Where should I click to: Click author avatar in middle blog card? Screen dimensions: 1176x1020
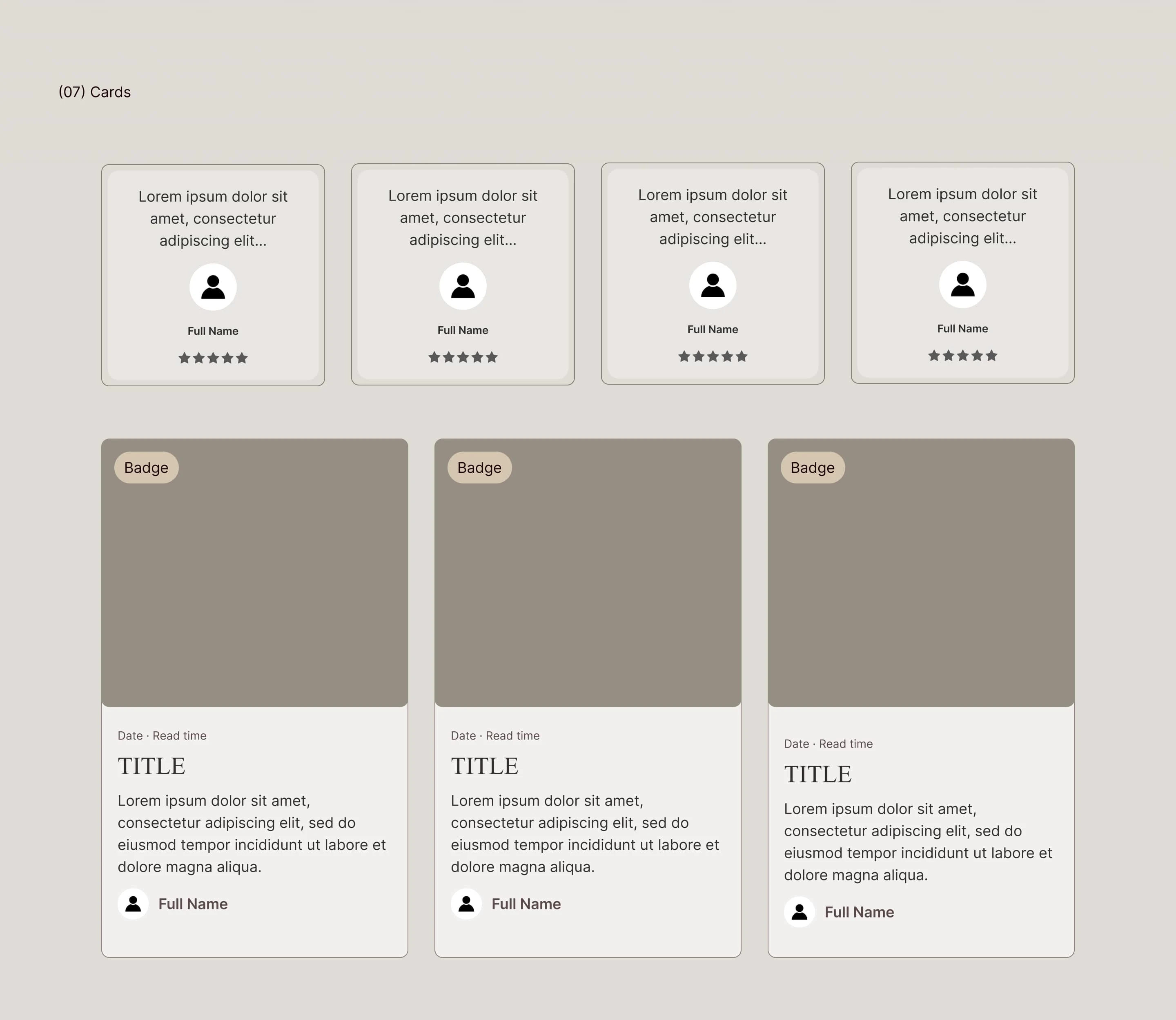pos(466,904)
